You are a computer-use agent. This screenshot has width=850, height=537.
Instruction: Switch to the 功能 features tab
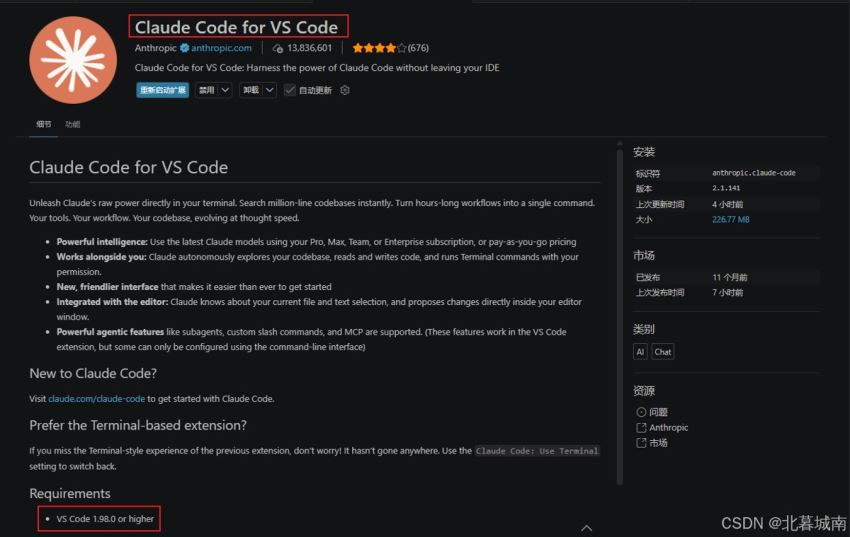pos(73,124)
